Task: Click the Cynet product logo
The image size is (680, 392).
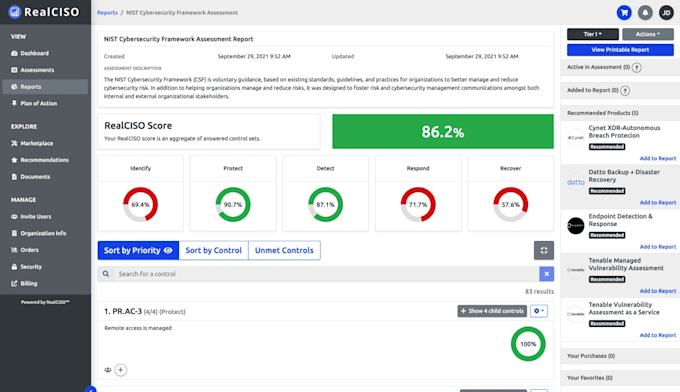Action: pos(576,137)
